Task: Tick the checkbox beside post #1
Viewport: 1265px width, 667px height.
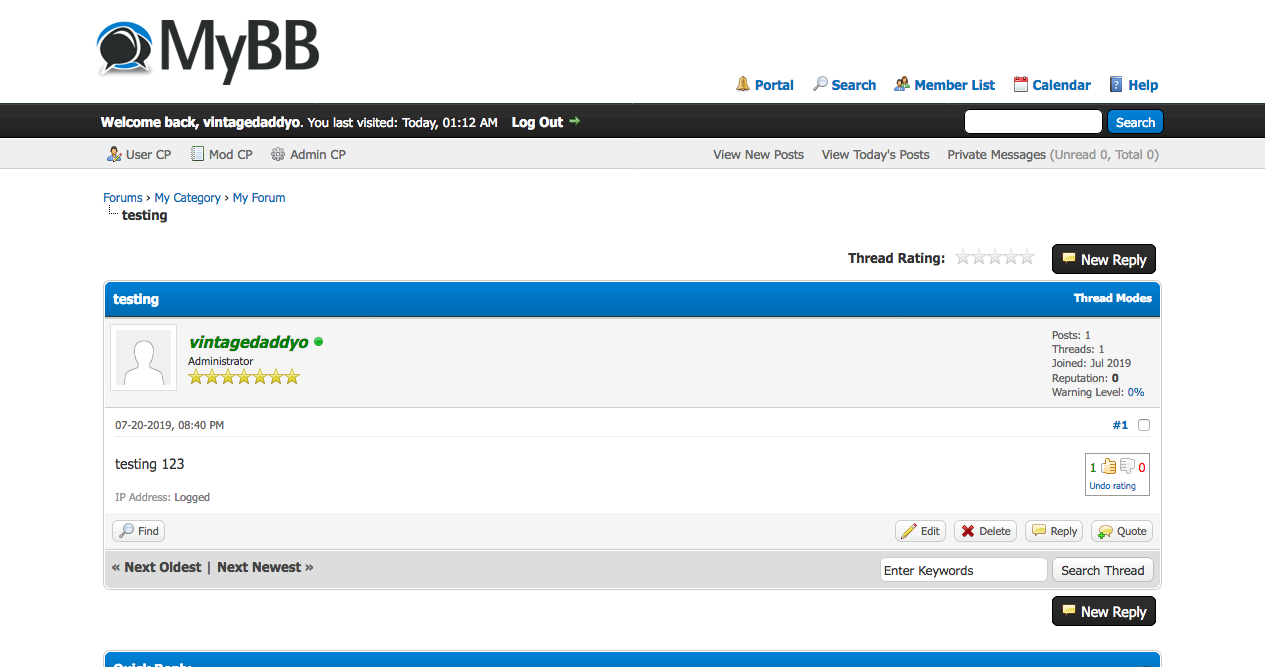Action: (1144, 425)
